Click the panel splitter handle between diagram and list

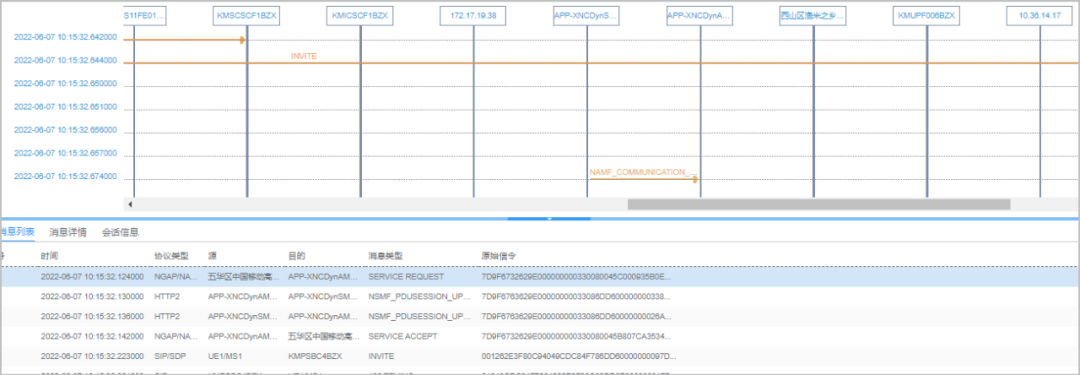[549, 219]
